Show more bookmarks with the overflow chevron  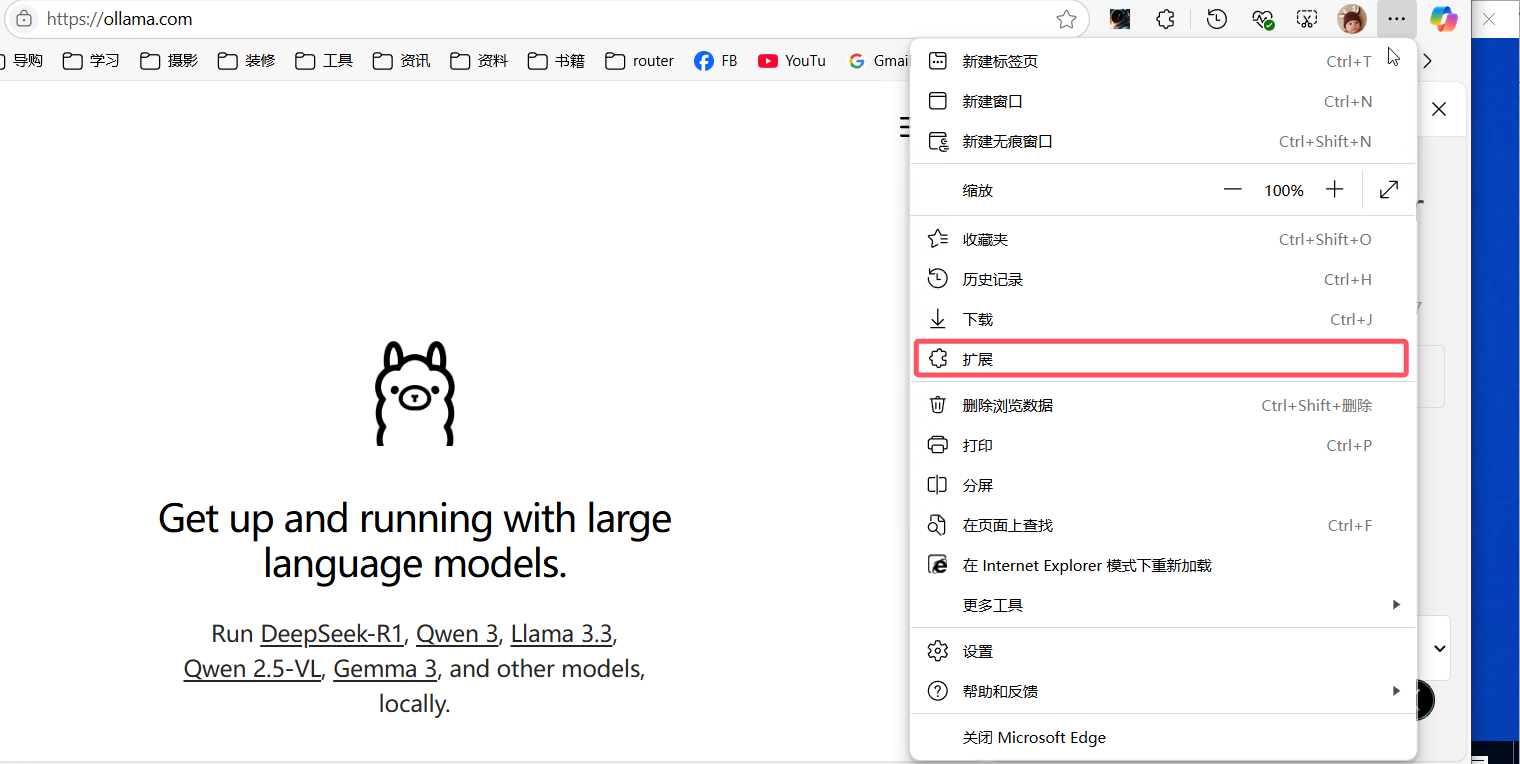point(1427,61)
